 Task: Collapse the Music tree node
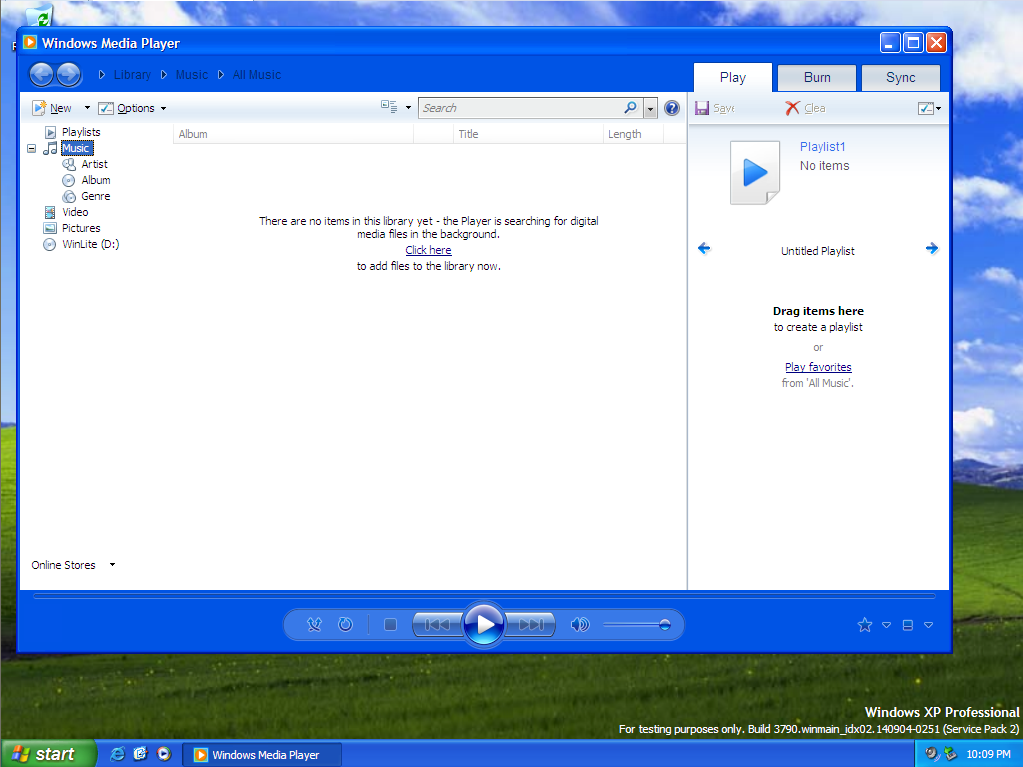[x=31, y=149]
